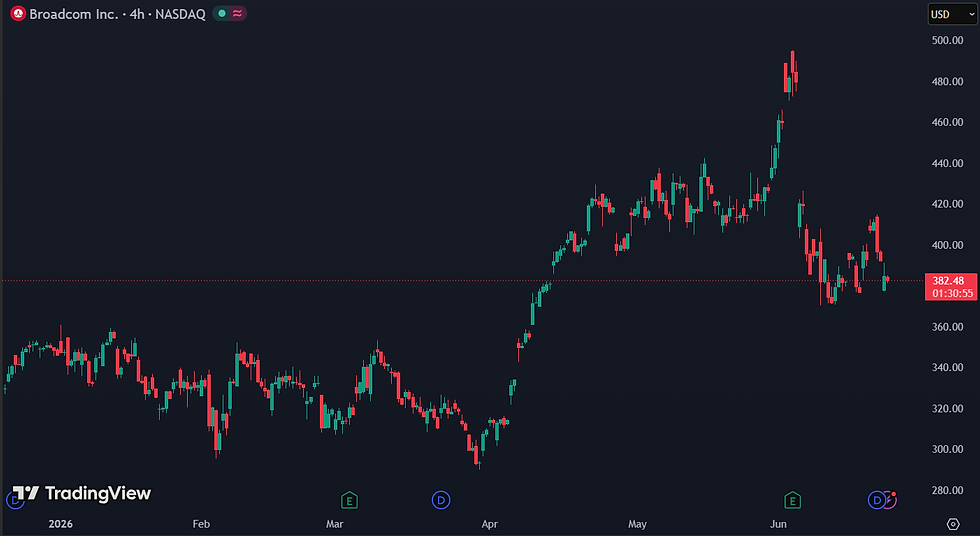Viewport: 980px width, 536px height.
Task: Open the USD currency dropdown
Action: (952, 14)
